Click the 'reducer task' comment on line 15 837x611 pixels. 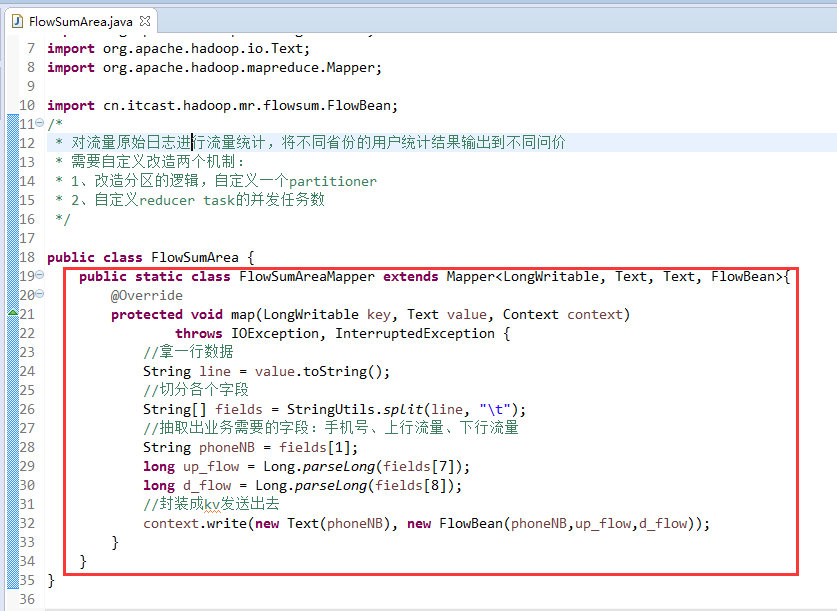[190, 200]
